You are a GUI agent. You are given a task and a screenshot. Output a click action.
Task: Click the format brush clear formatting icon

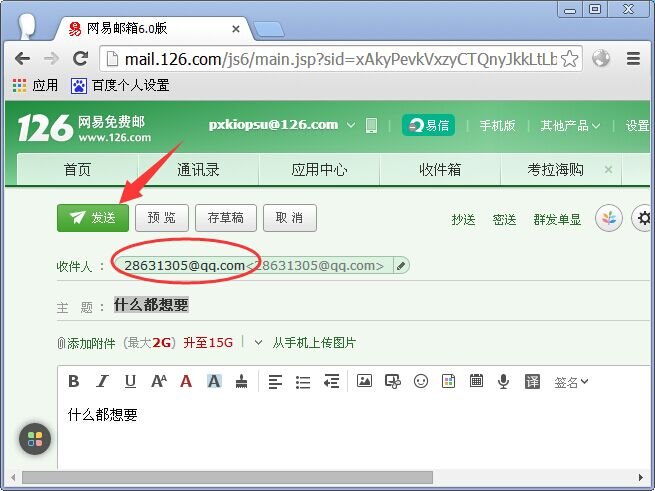[241, 381]
